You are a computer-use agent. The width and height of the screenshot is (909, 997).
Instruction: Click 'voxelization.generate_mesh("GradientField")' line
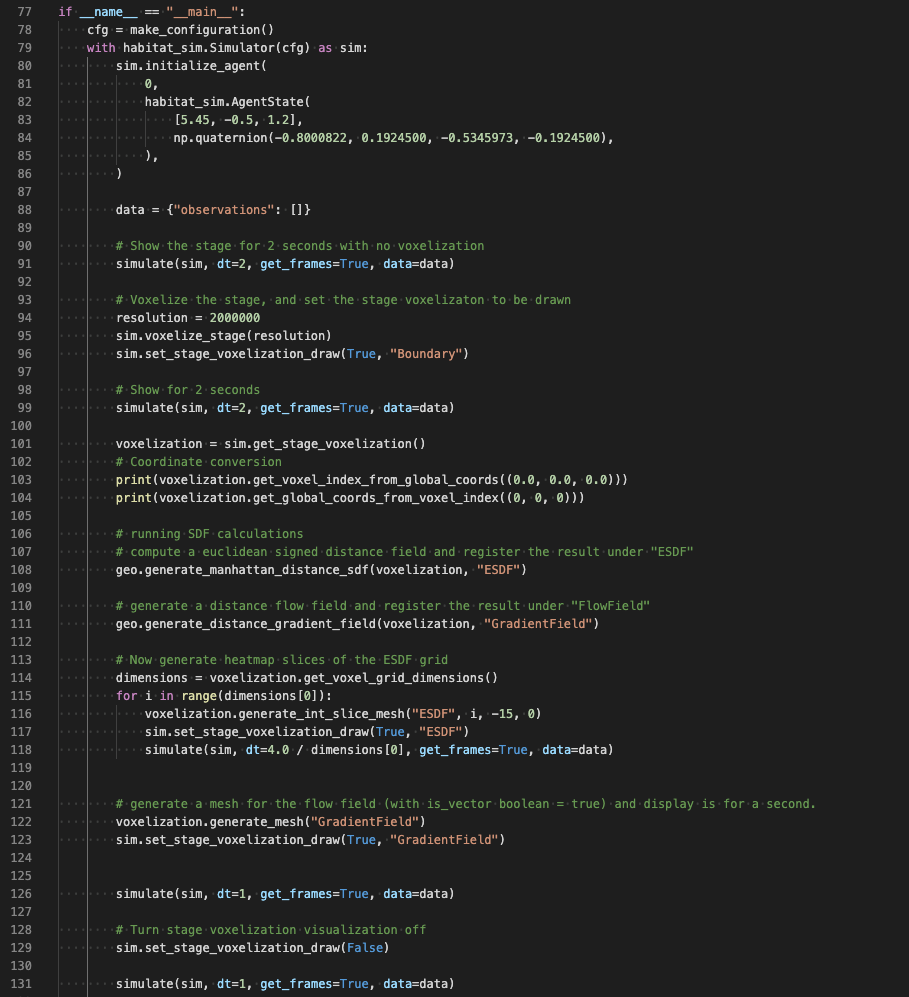click(271, 822)
